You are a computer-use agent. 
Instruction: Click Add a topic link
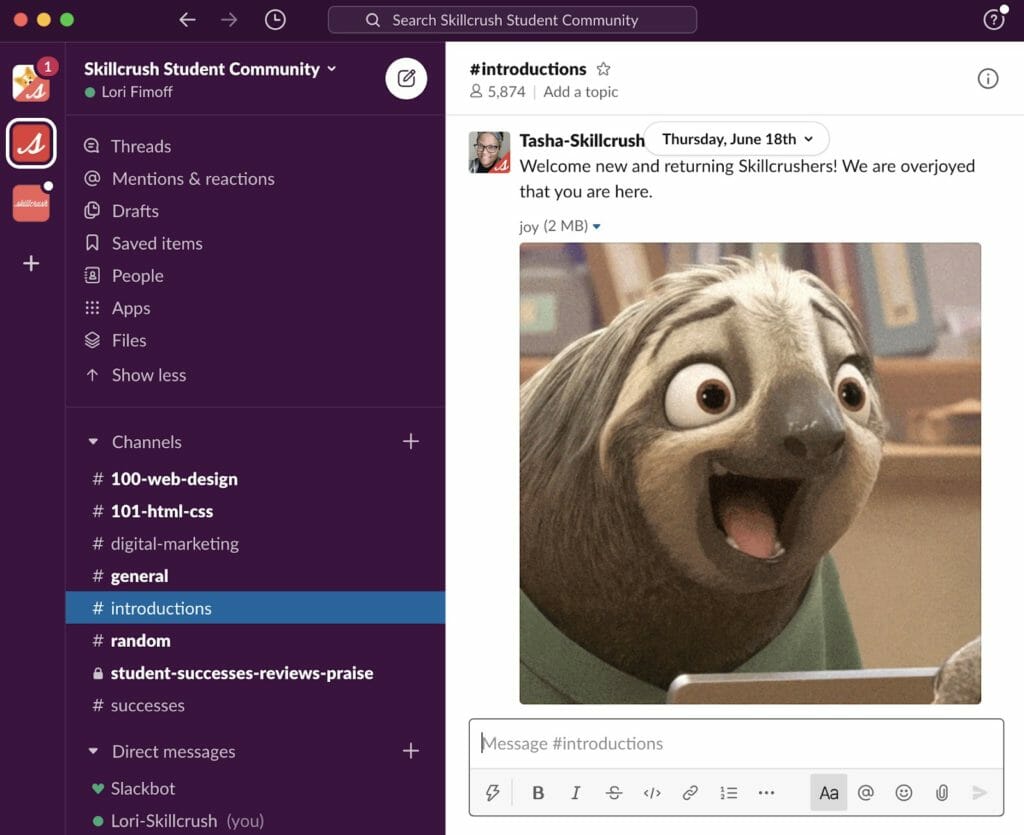pos(581,92)
